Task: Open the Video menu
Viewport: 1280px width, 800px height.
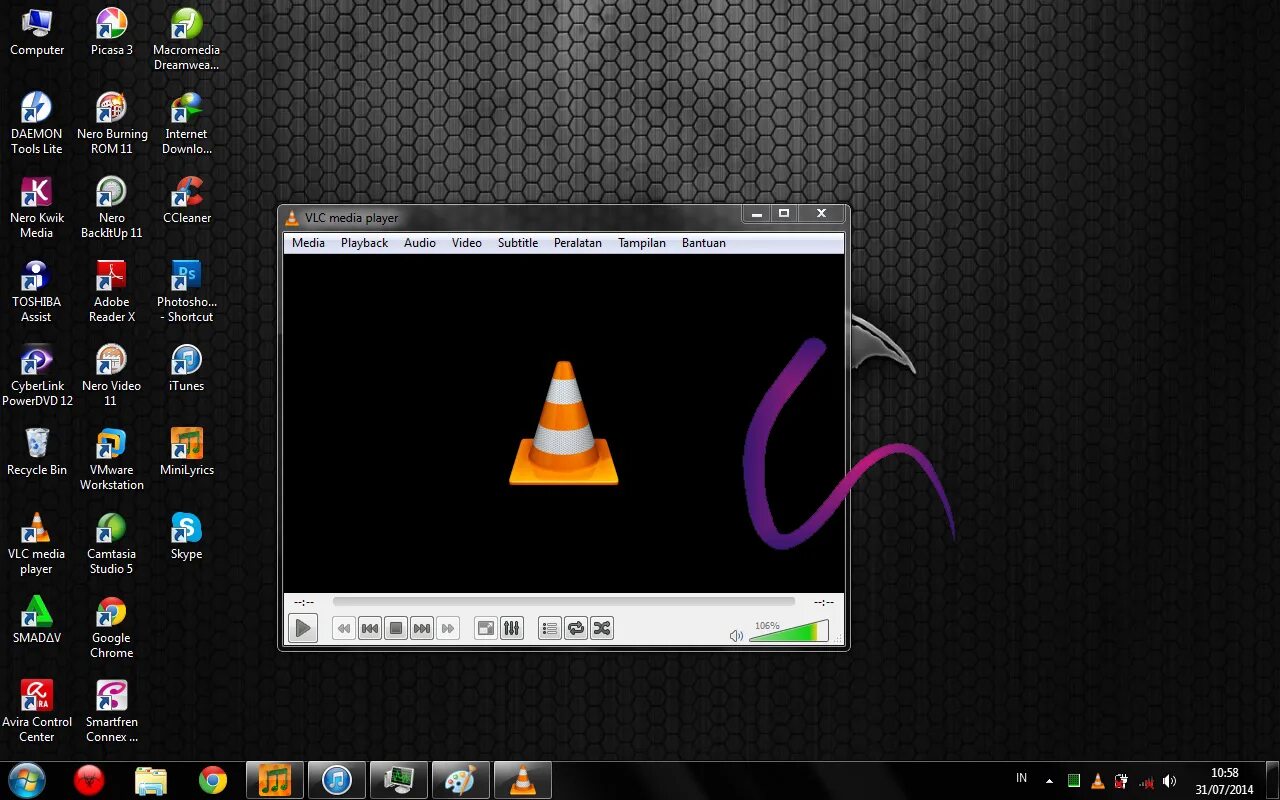Action: click(466, 243)
